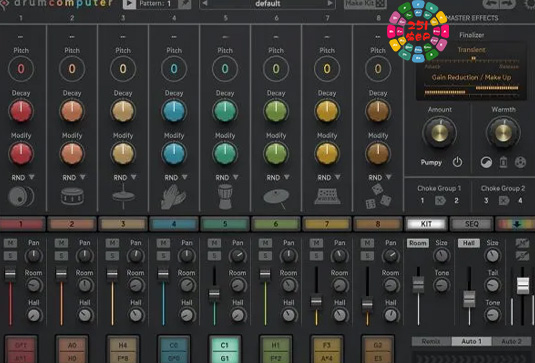Select the half-filled circle Warmth mode icon
The width and height of the screenshot is (535, 363).
click(486, 162)
